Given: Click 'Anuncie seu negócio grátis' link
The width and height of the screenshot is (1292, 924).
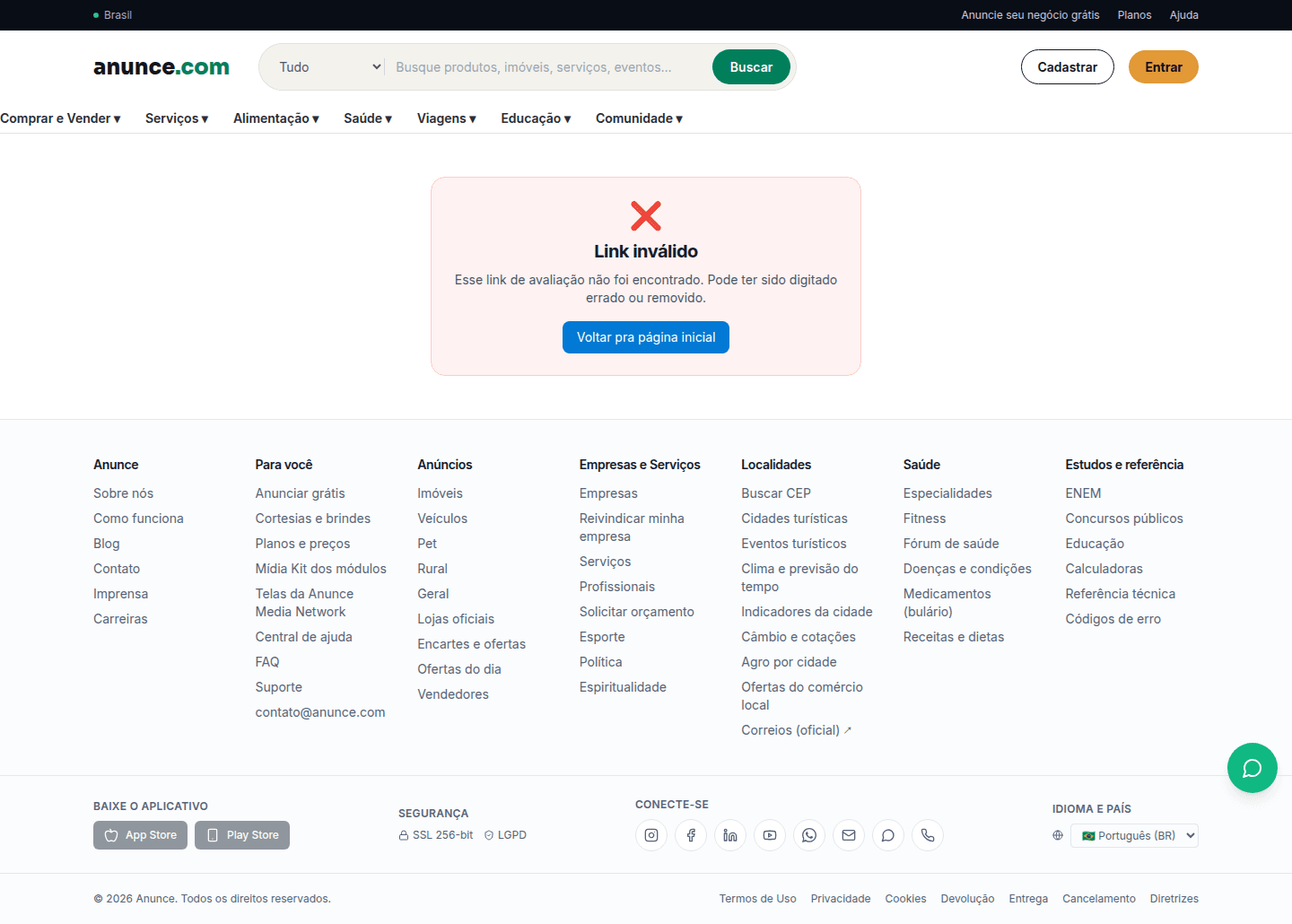Looking at the screenshot, I should point(1030,15).
